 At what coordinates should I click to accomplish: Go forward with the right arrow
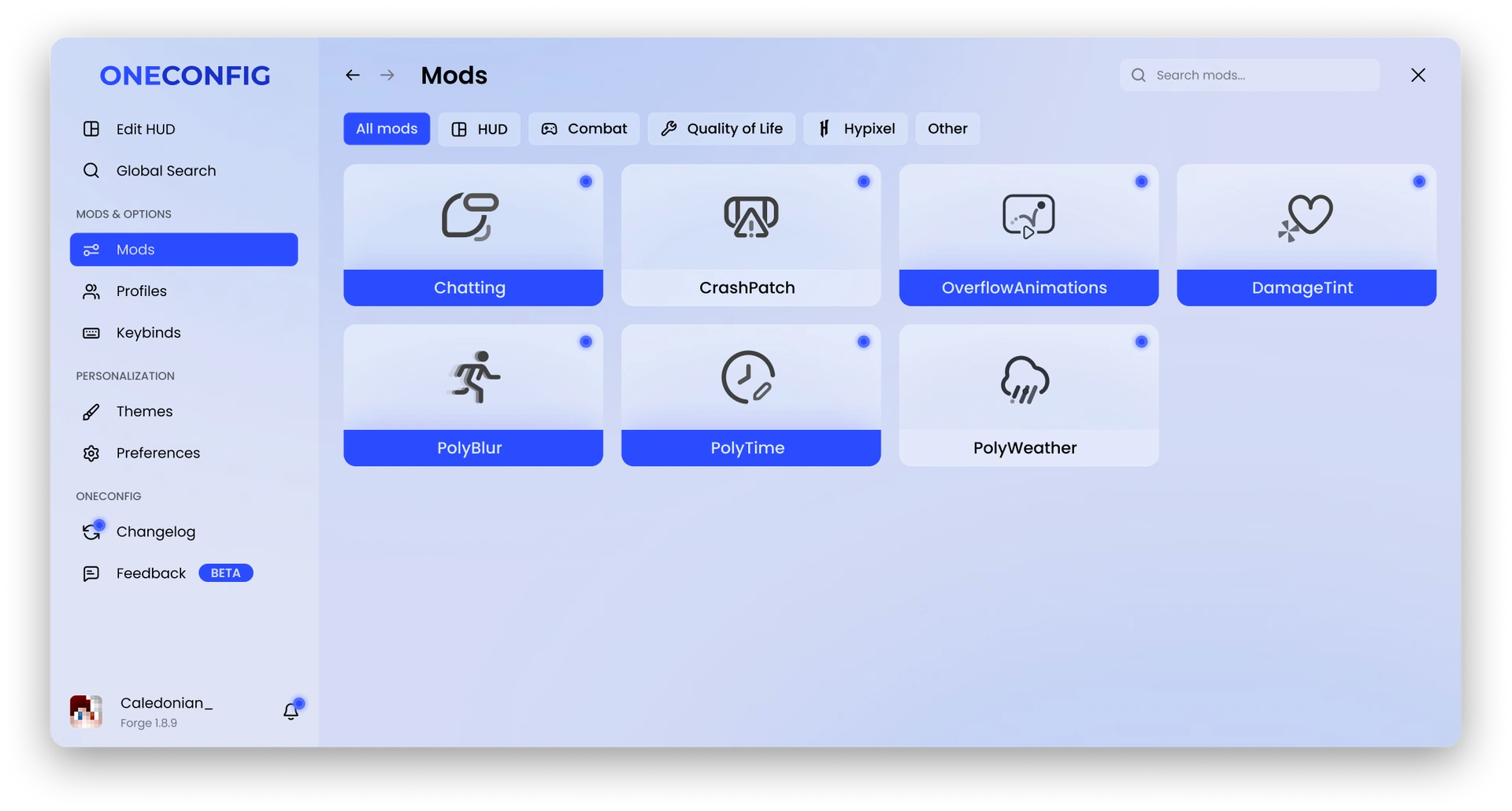(x=387, y=75)
